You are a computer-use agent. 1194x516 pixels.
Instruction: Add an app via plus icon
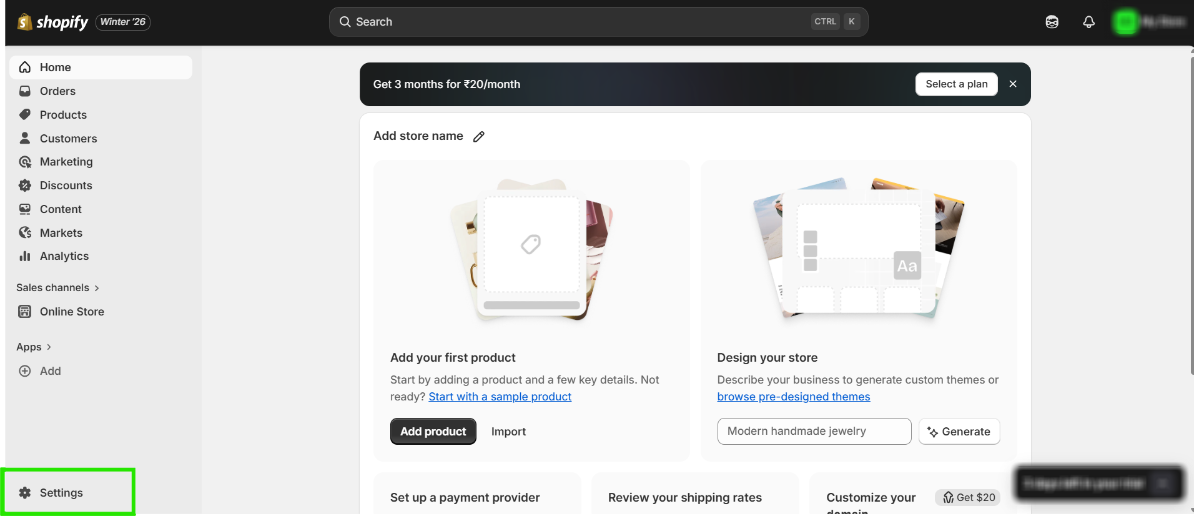tap(26, 371)
